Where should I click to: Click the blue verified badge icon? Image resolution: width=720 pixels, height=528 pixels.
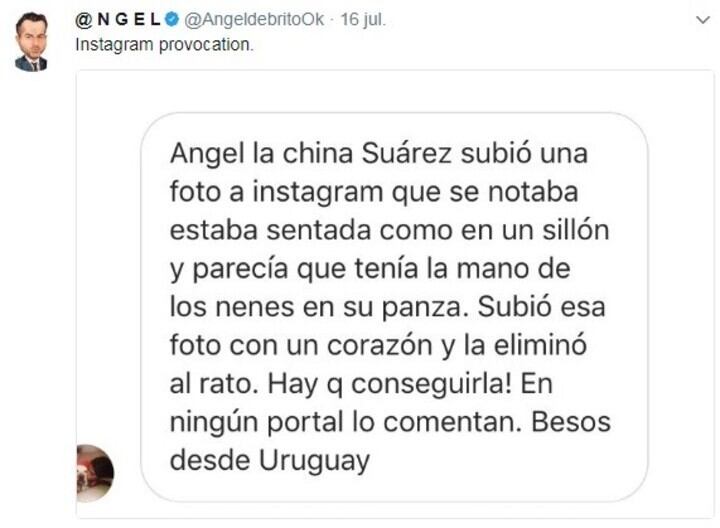[172, 20]
